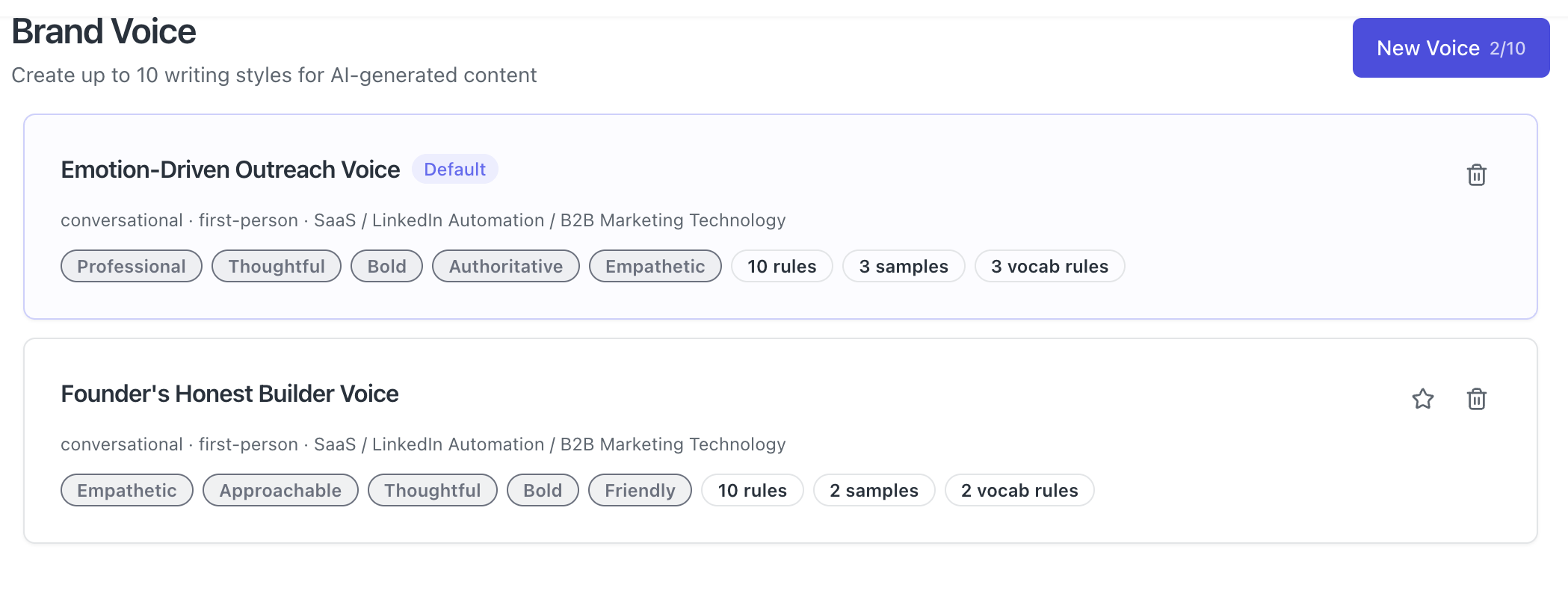Click the Friendly tone tag

[640, 491]
